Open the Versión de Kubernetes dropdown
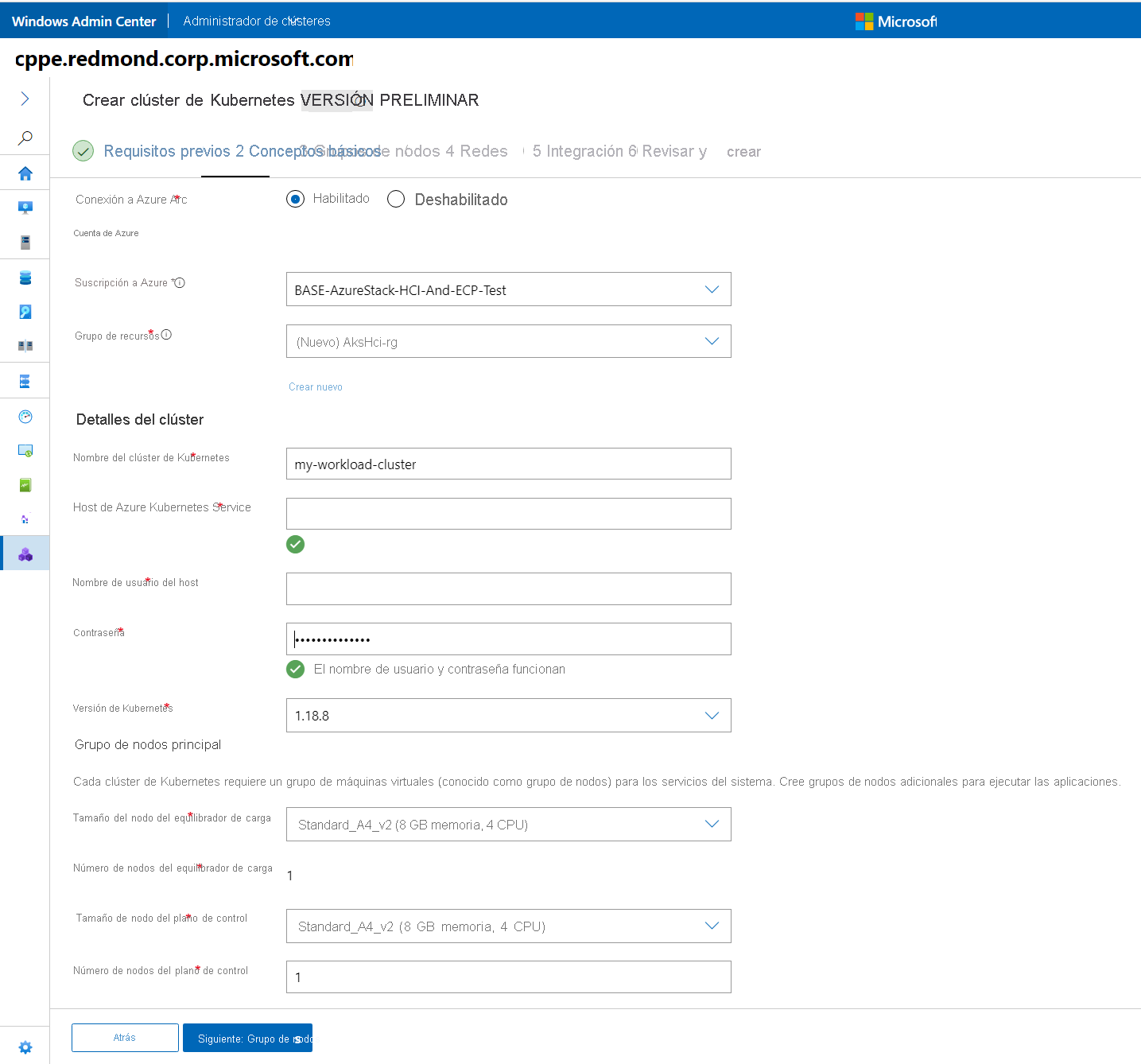Screen dimensions: 1141x1064 [x=508, y=715]
